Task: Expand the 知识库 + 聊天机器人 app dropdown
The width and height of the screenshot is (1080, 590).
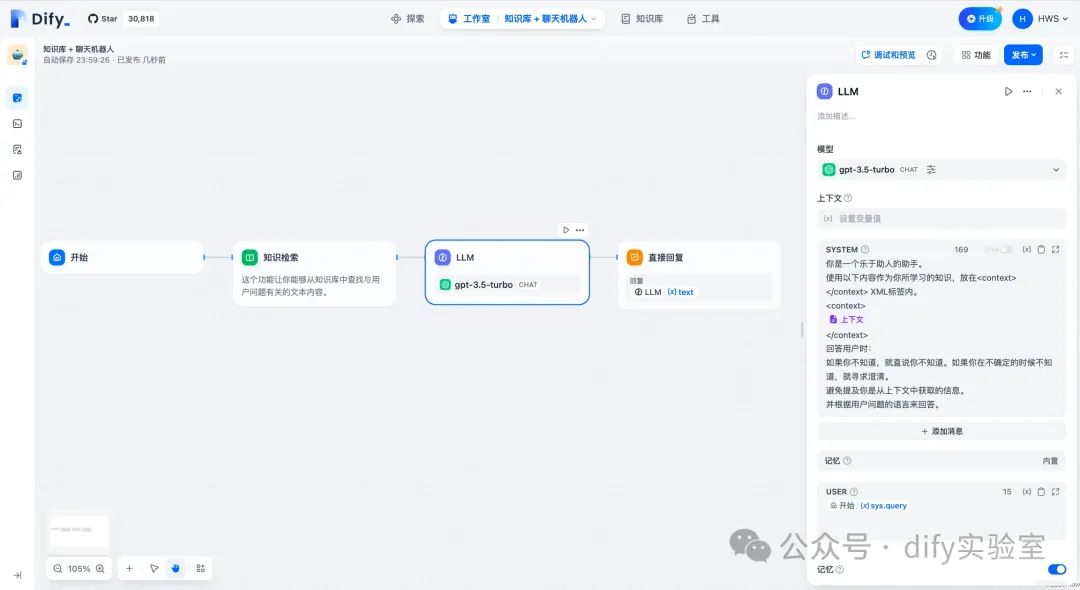Action: (550, 19)
